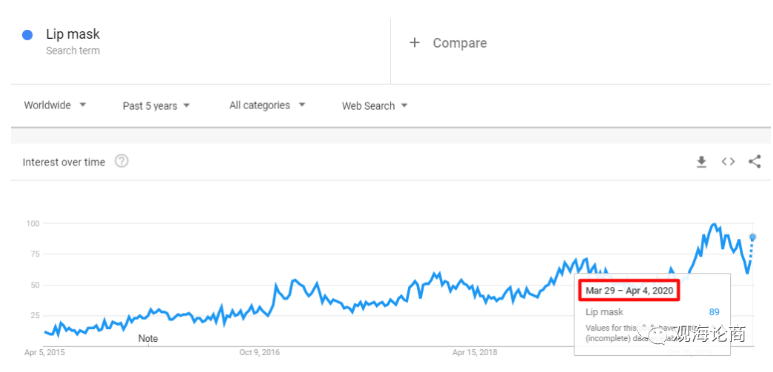Image resolution: width=773 pixels, height=372 pixels.
Task: Click the Mar 29 – Apr 4, 2020 tooltip date
Action: [629, 291]
